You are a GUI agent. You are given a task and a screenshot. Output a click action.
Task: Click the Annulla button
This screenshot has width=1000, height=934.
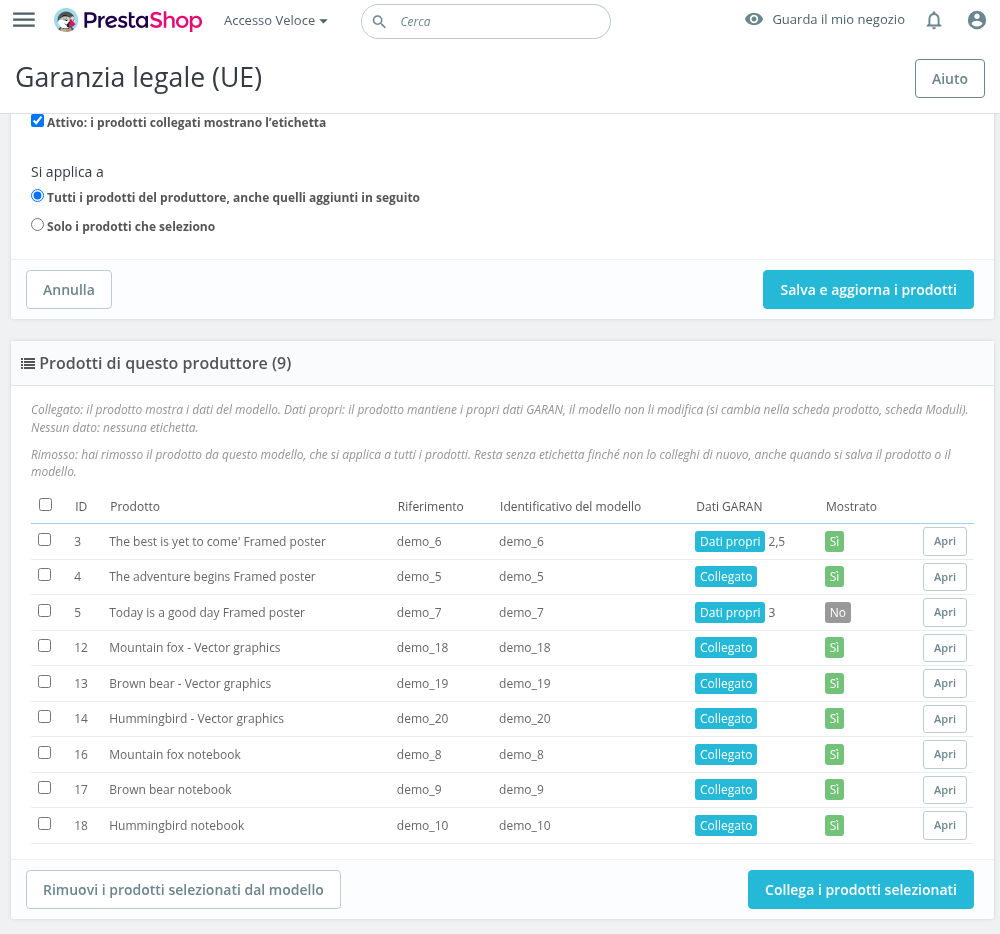click(69, 289)
